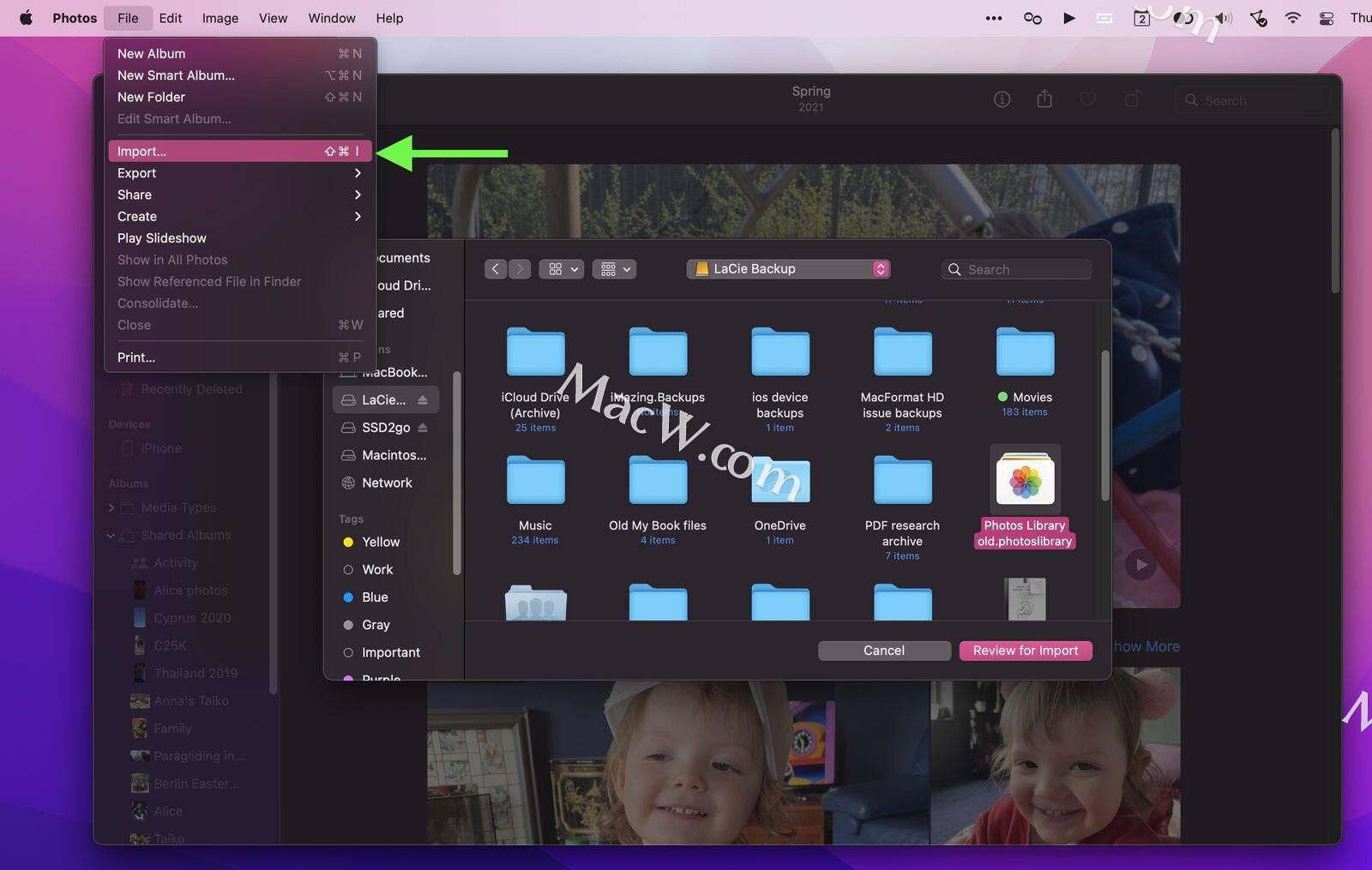Eject the SSD2go drive
Image resolution: width=1372 pixels, height=870 pixels.
point(422,427)
